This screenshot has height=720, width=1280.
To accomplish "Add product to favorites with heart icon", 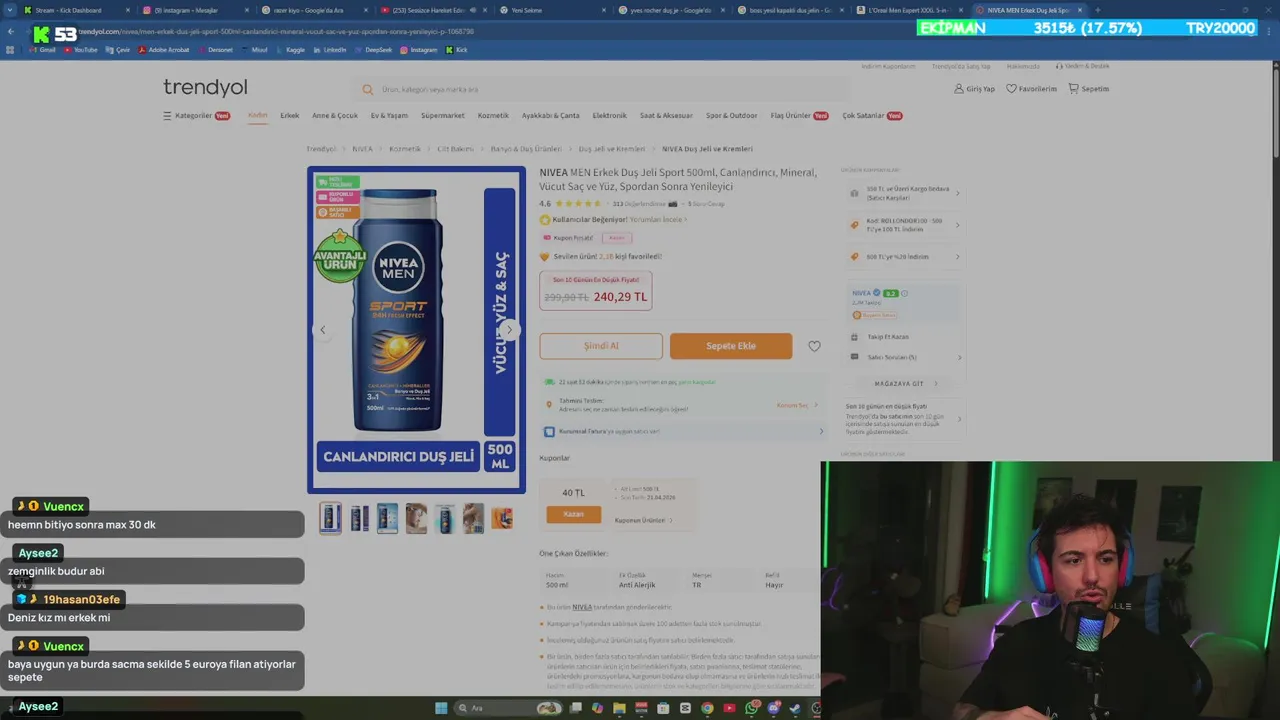I will (814, 346).
